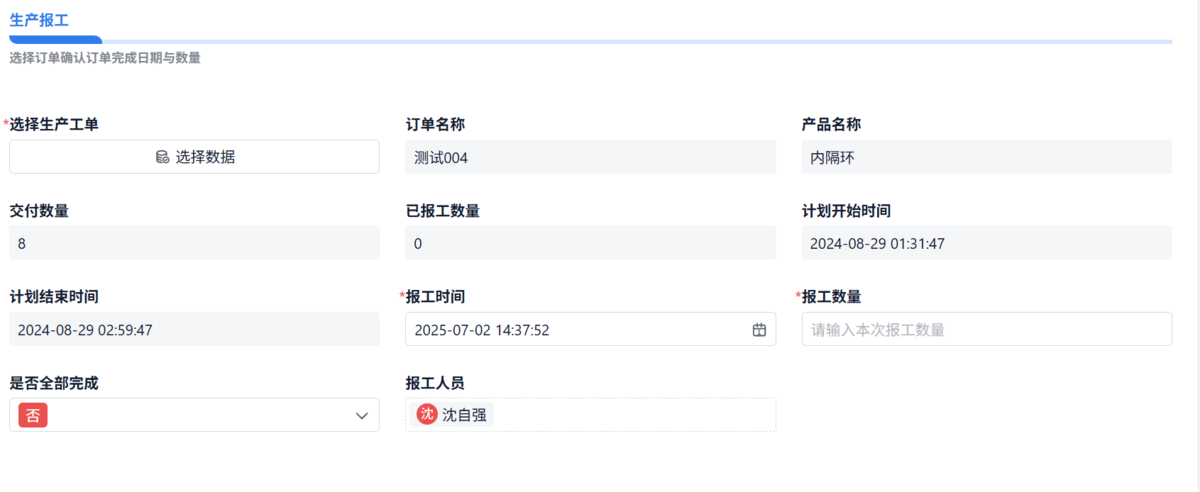Screen dimensions: 1200x492
Task: Click the red 否 tag badge
Action: [x=33, y=415]
